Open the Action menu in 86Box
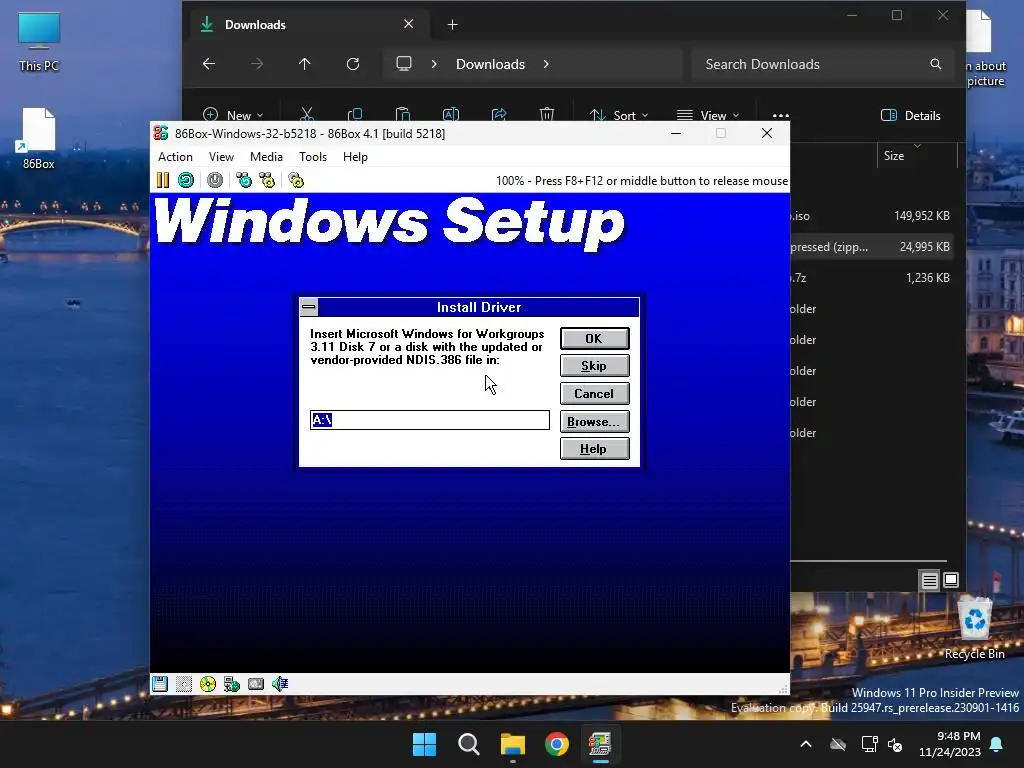The image size is (1024, 768). (175, 157)
